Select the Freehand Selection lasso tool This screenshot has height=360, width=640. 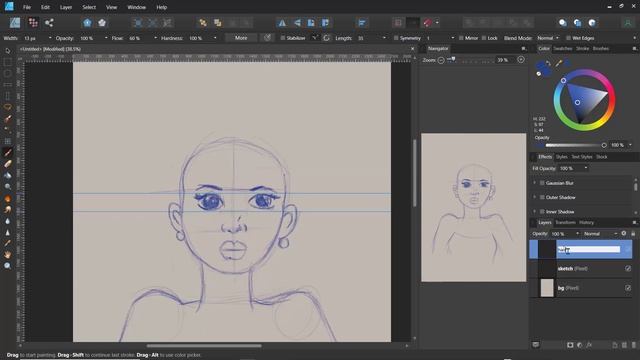[x=7, y=107]
